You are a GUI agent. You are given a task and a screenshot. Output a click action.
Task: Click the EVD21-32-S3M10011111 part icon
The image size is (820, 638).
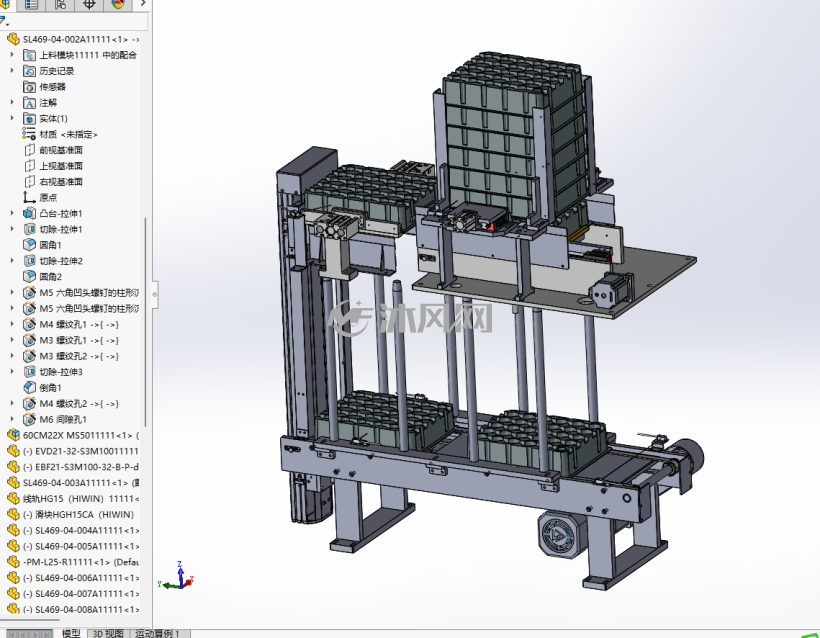(x=13, y=451)
